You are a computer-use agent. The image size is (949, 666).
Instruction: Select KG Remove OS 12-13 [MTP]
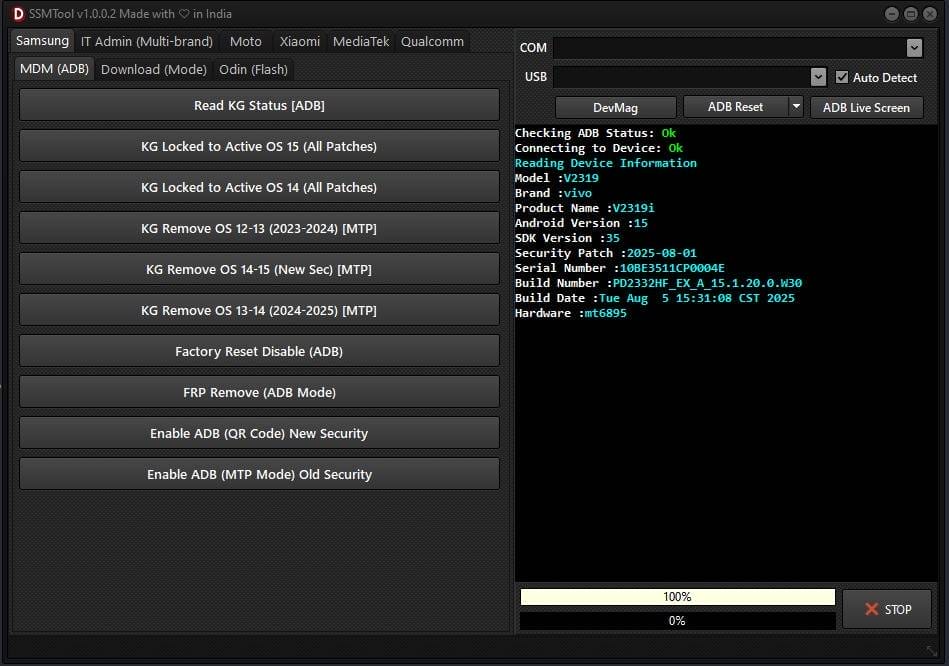click(x=259, y=228)
